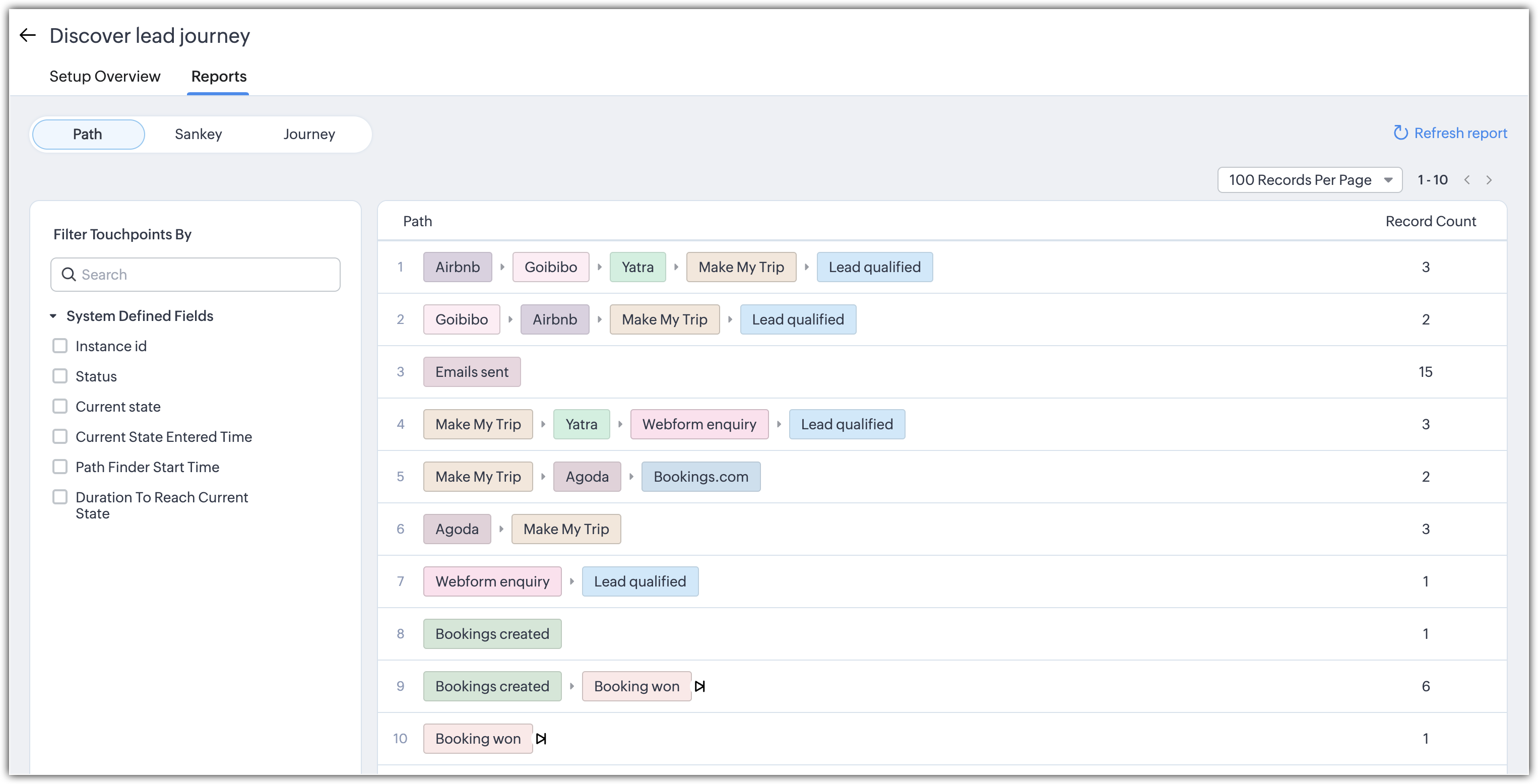1538x784 pixels.
Task: Go to previous page arrow
Action: [1467, 180]
